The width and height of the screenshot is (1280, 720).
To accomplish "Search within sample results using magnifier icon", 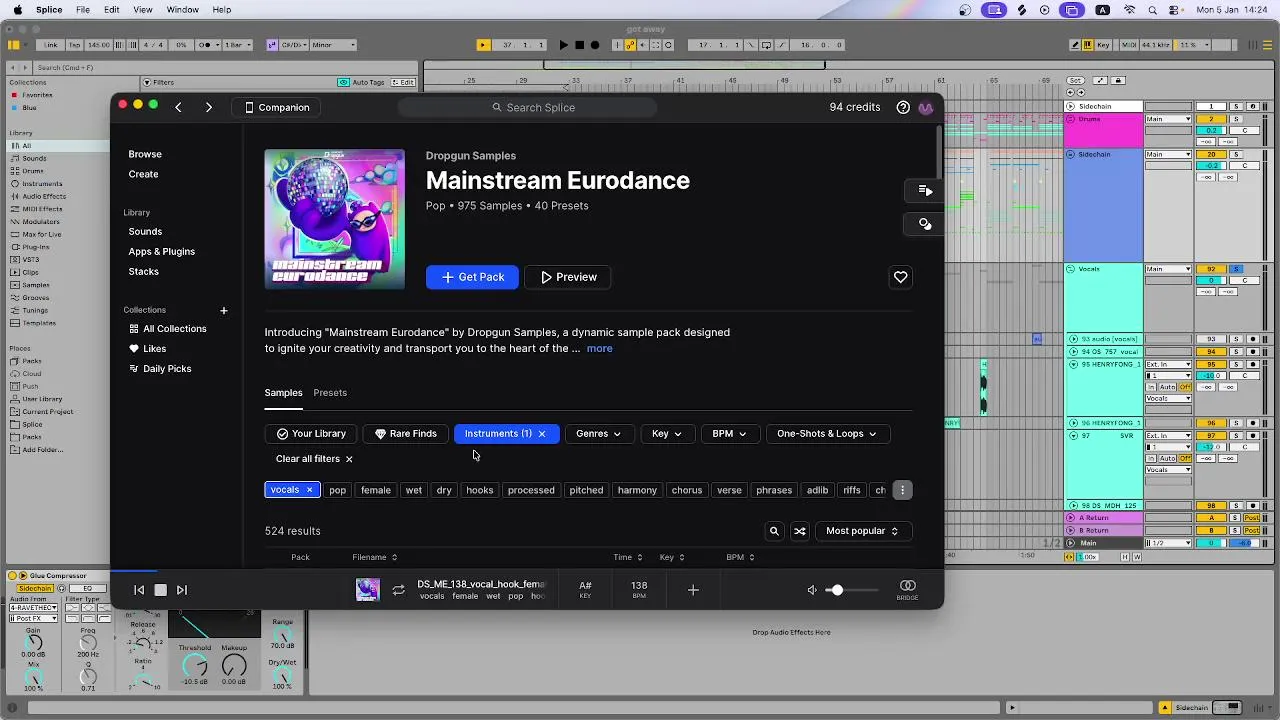I will (774, 531).
